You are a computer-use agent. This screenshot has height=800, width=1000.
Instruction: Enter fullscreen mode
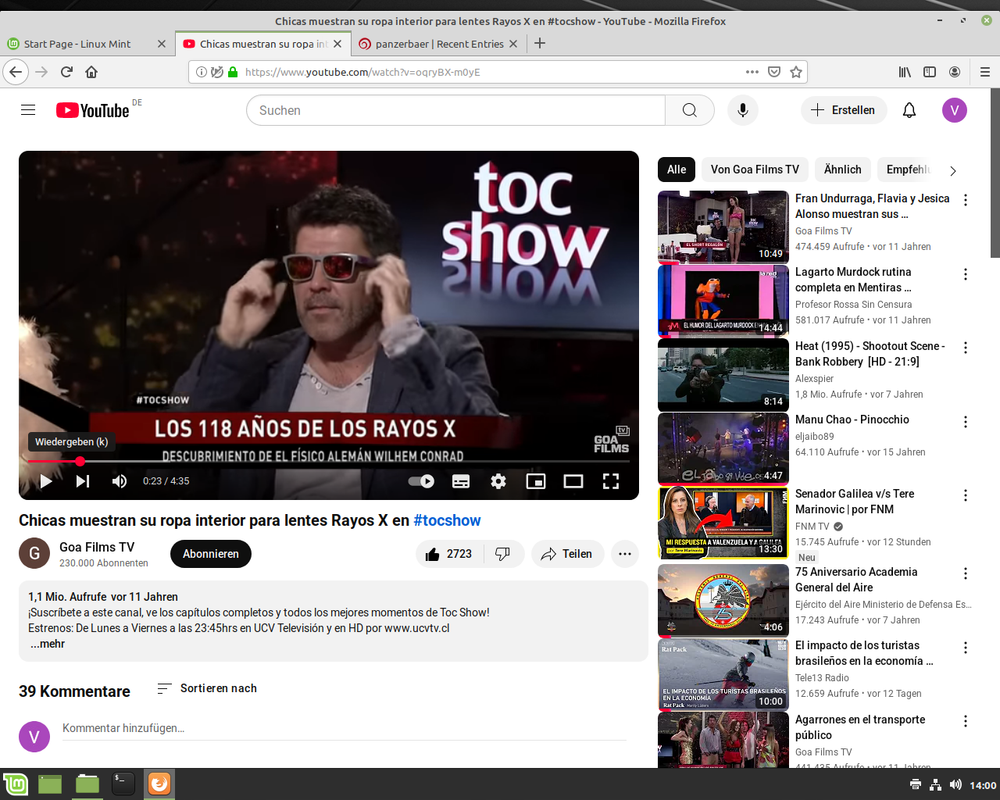[x=611, y=481]
